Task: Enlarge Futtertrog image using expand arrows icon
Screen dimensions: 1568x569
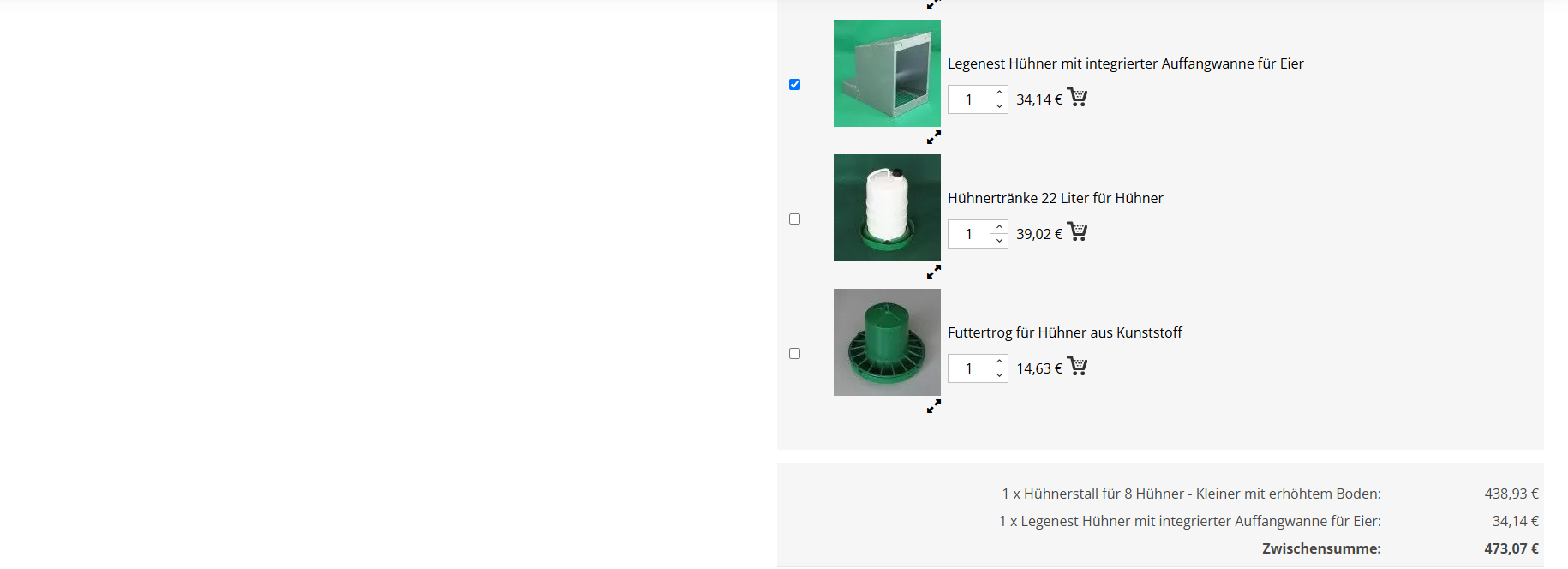Action: tap(934, 406)
